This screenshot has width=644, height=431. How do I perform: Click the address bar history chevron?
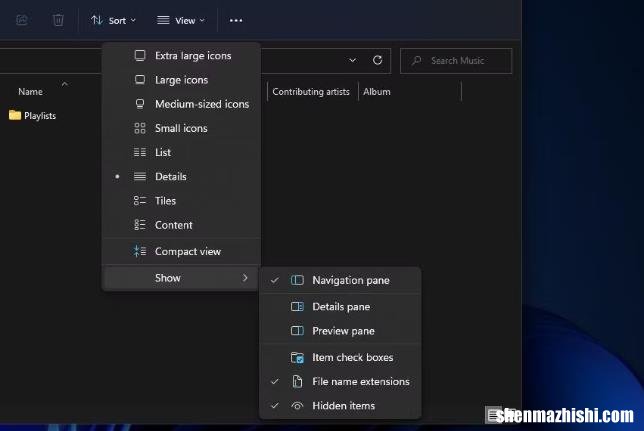pyautogui.click(x=352, y=60)
